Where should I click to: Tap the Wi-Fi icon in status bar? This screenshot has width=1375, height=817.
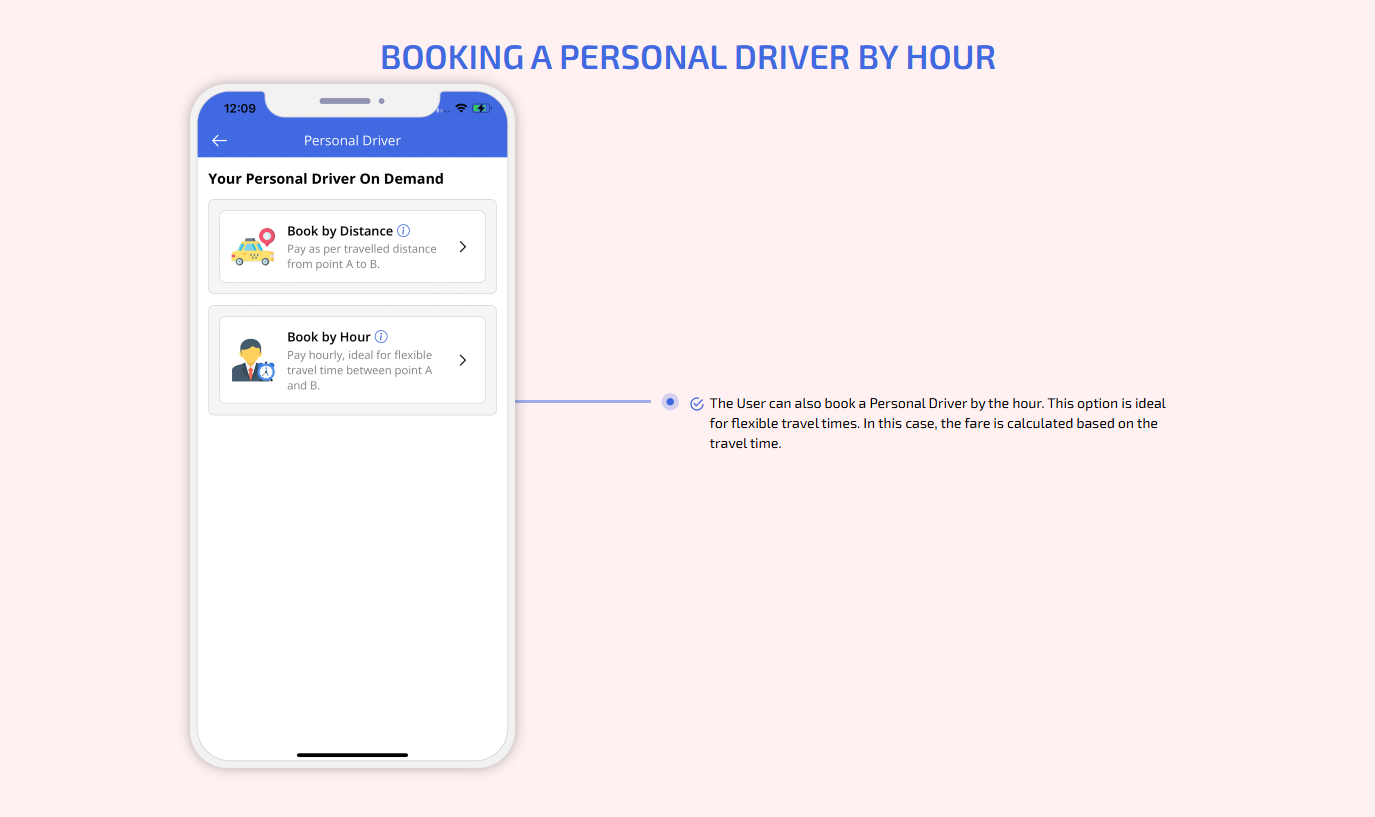pyautogui.click(x=461, y=108)
